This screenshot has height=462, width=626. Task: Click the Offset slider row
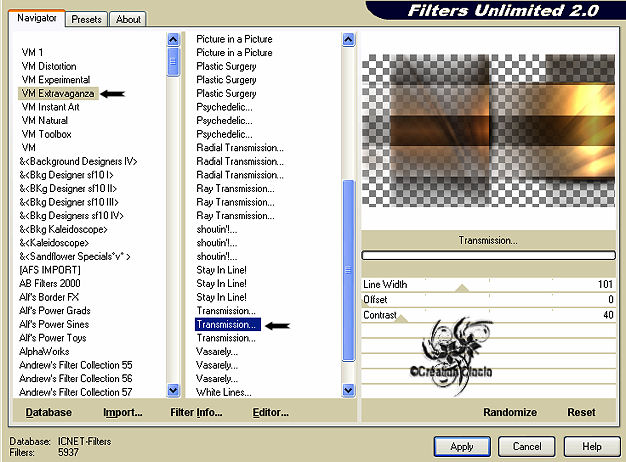(488, 300)
